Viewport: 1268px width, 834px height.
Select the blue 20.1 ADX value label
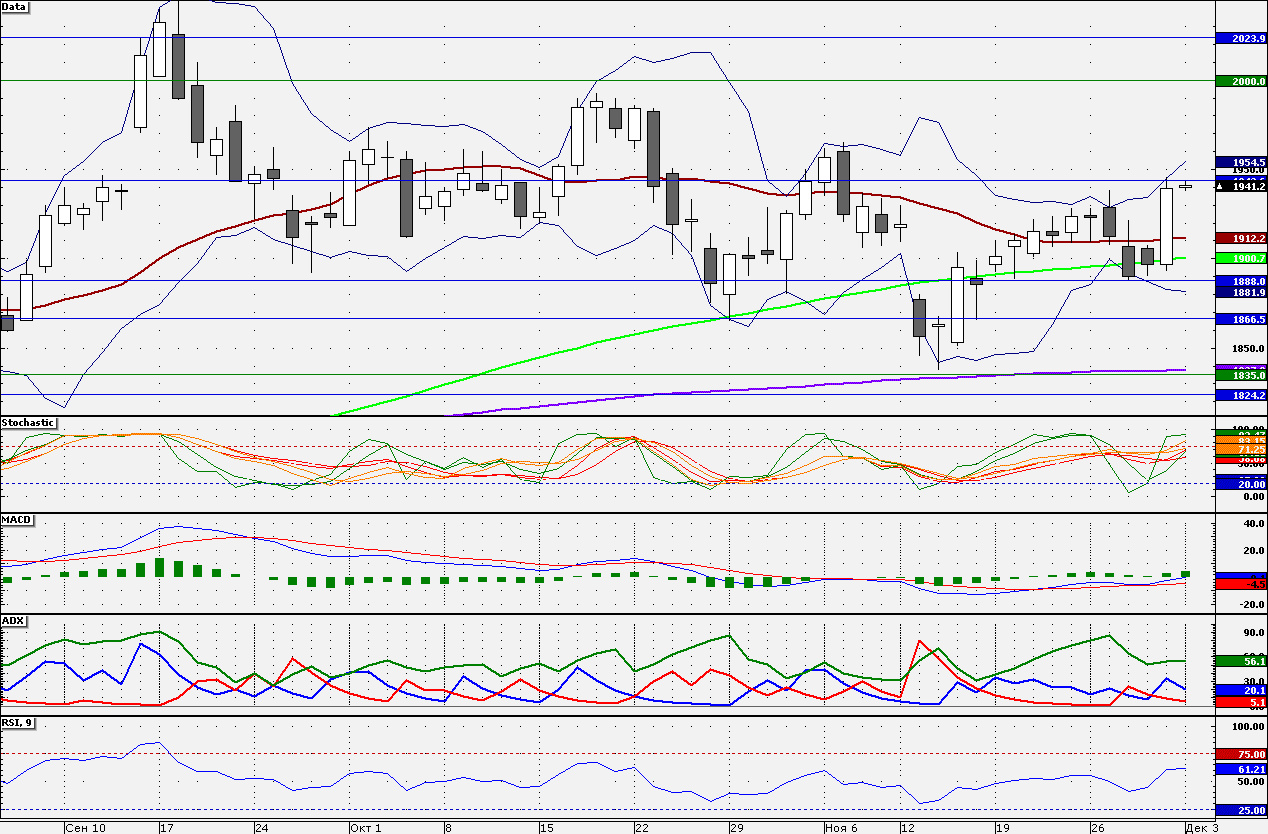click(1242, 691)
